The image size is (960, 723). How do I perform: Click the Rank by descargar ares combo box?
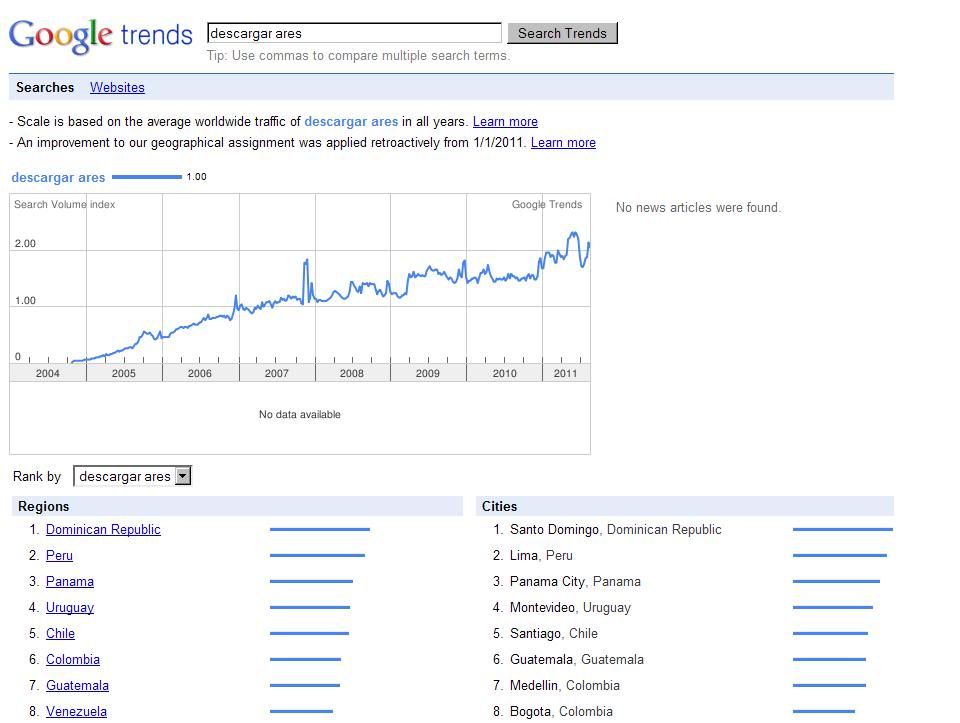132,476
